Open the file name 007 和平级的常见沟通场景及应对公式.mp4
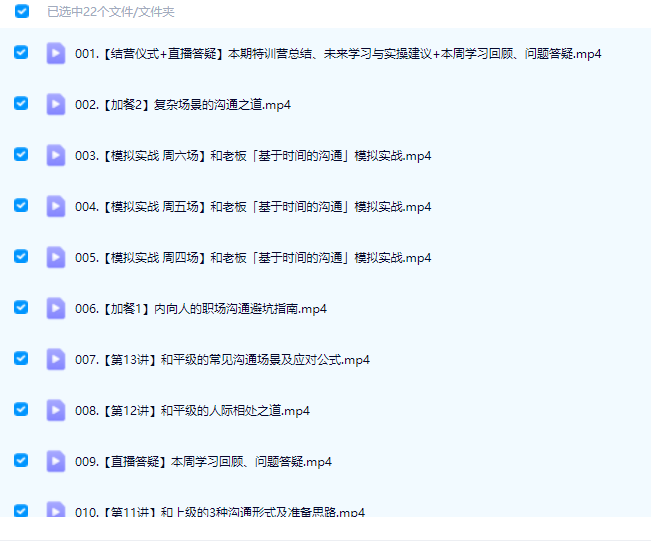Screen dimensions: 651x553 pyautogui.click(x=222, y=360)
